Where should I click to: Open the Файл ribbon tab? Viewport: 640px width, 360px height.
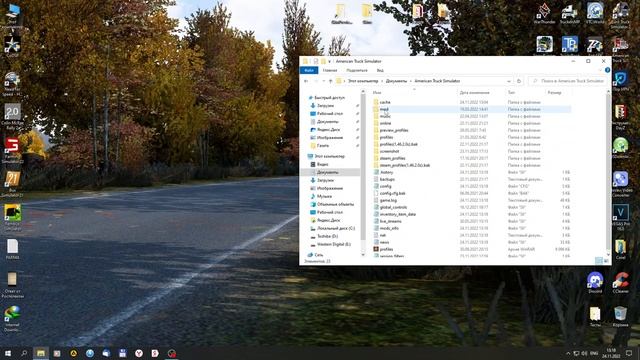309,70
